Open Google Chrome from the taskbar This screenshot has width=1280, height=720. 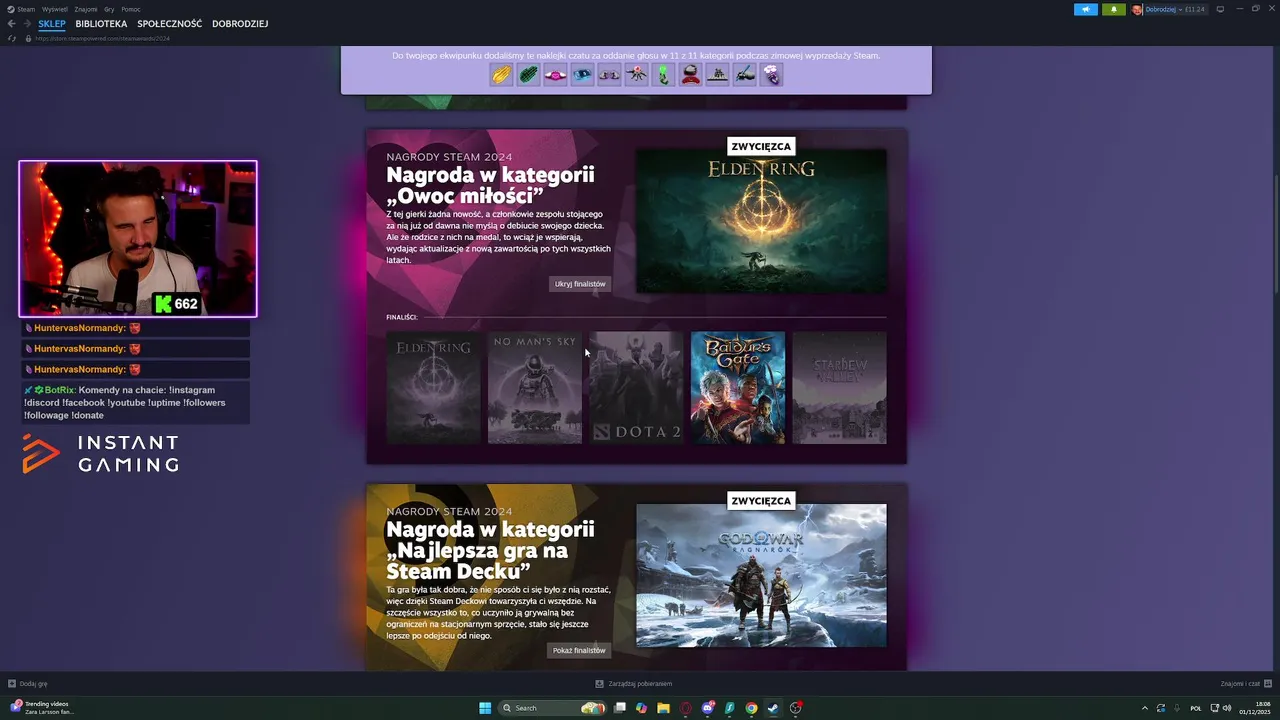[751, 708]
